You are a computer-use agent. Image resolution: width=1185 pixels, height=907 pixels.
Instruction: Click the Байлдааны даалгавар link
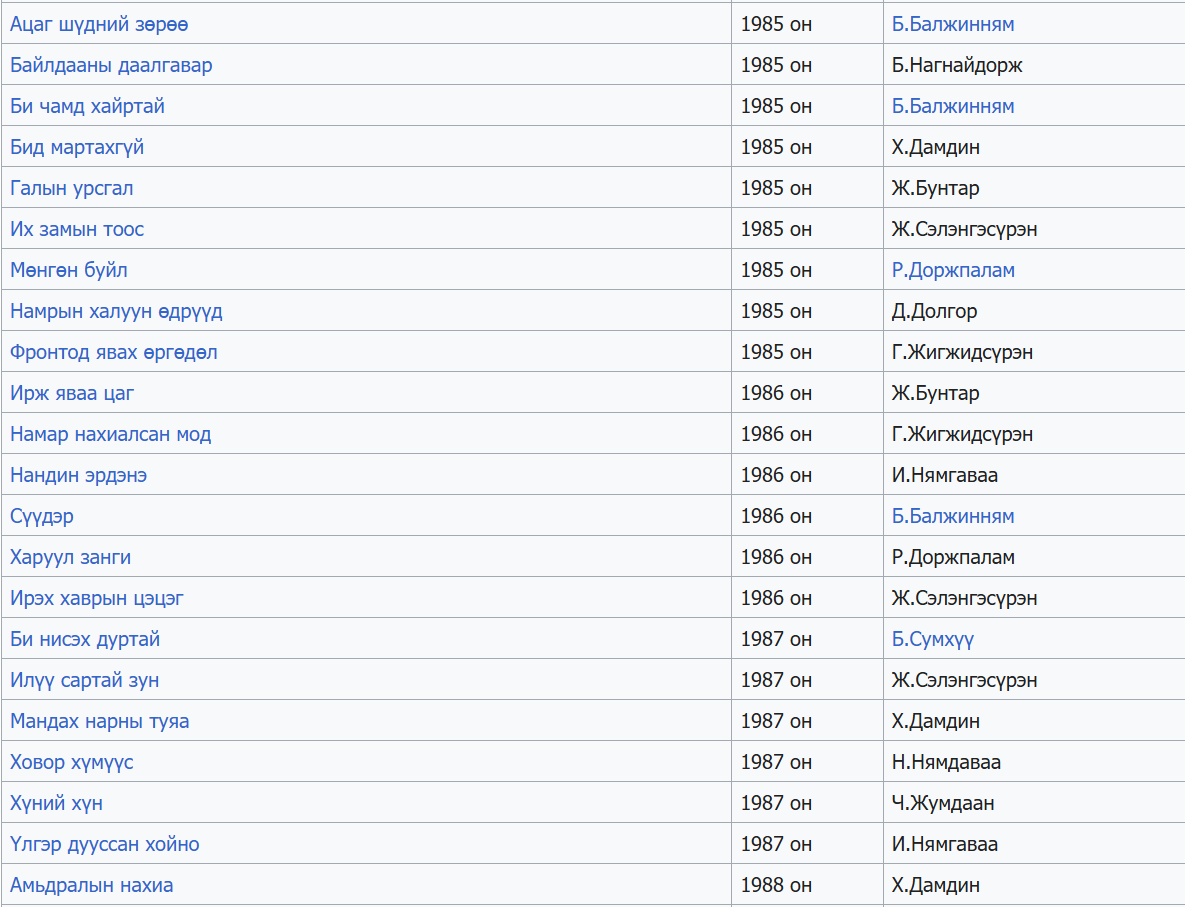[111, 65]
